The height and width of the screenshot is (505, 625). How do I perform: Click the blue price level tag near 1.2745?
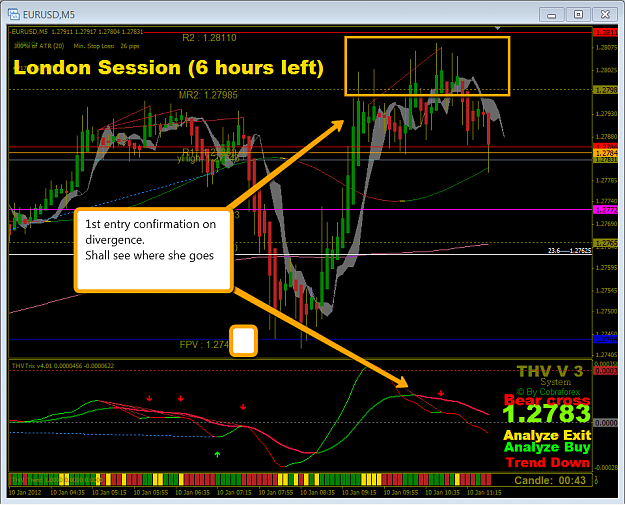pyautogui.click(x=605, y=340)
